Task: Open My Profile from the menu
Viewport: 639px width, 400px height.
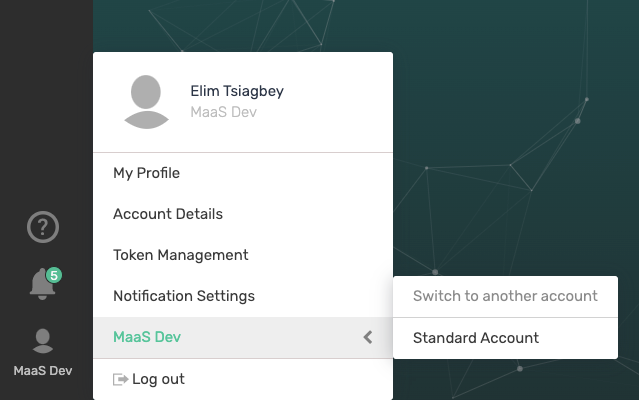Action: [x=146, y=173]
